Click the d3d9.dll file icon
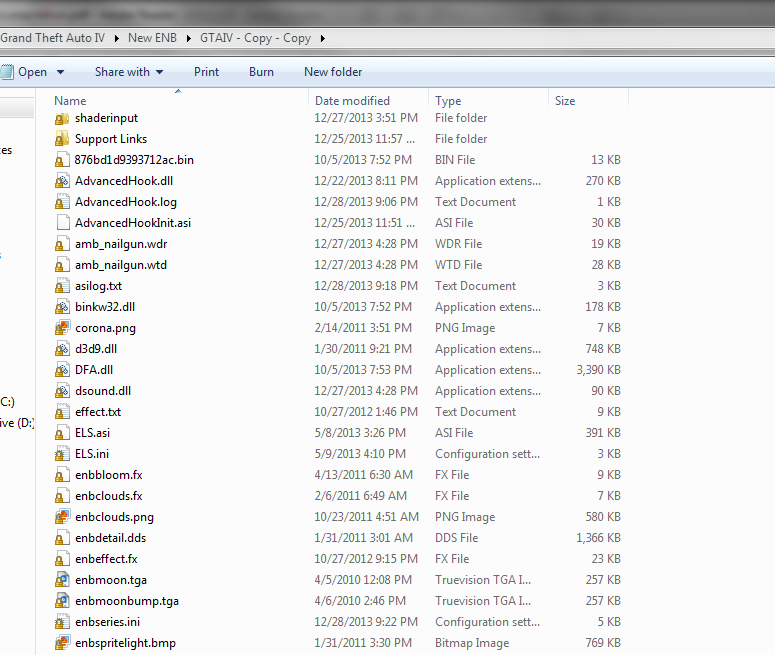 tap(62, 349)
